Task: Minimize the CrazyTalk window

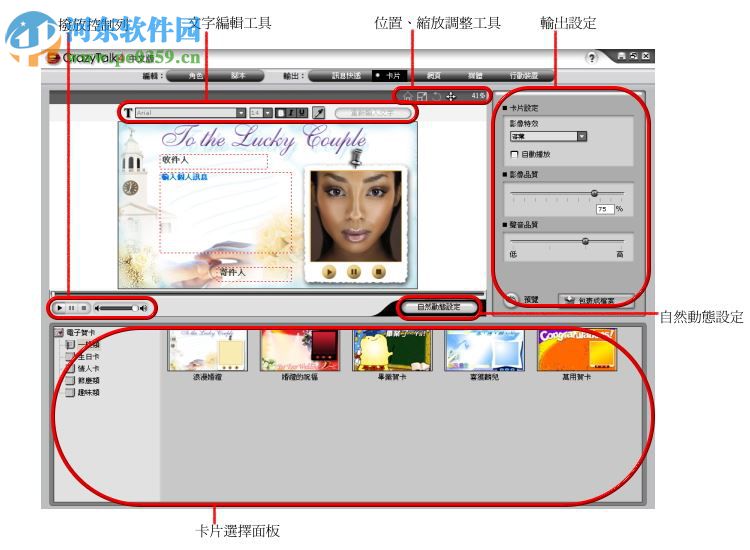Action: click(622, 56)
